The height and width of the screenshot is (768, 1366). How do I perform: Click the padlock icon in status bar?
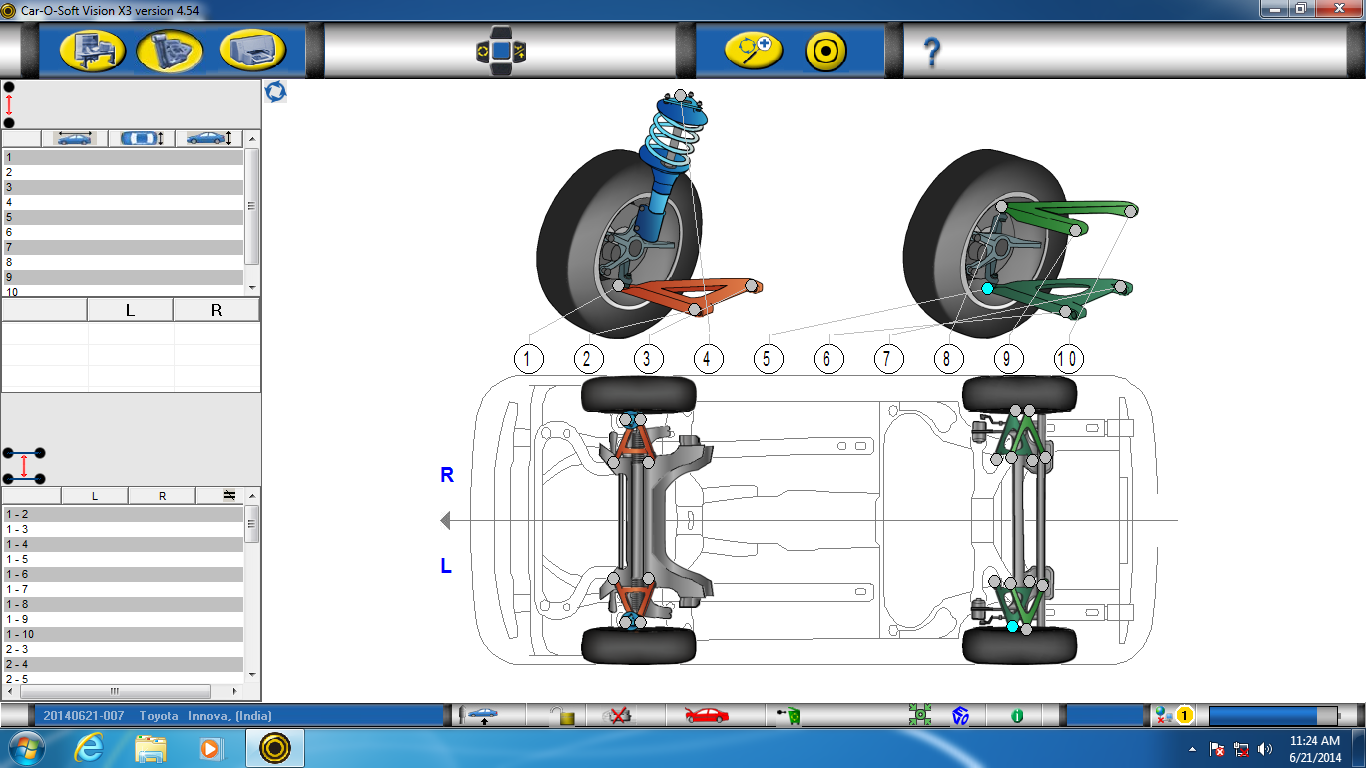coord(565,715)
